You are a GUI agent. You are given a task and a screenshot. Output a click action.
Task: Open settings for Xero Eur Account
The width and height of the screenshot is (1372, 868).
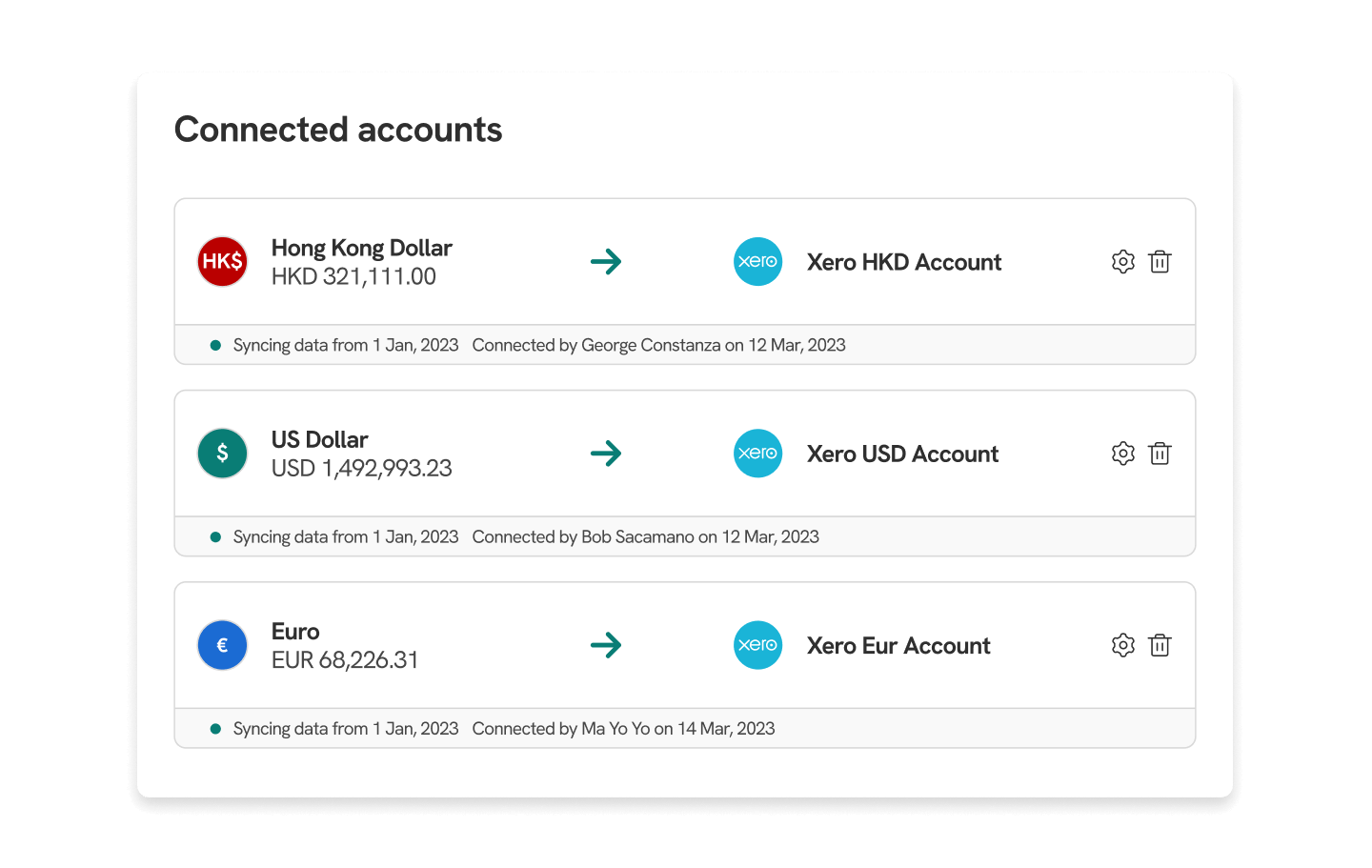tap(1123, 645)
